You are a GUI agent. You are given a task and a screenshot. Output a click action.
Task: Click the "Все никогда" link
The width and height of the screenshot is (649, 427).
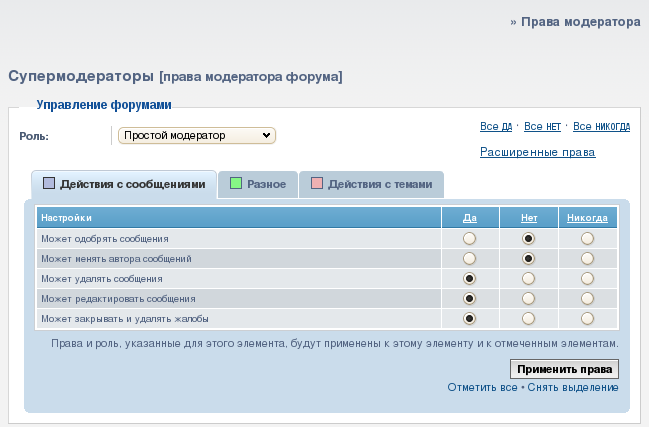point(601,127)
